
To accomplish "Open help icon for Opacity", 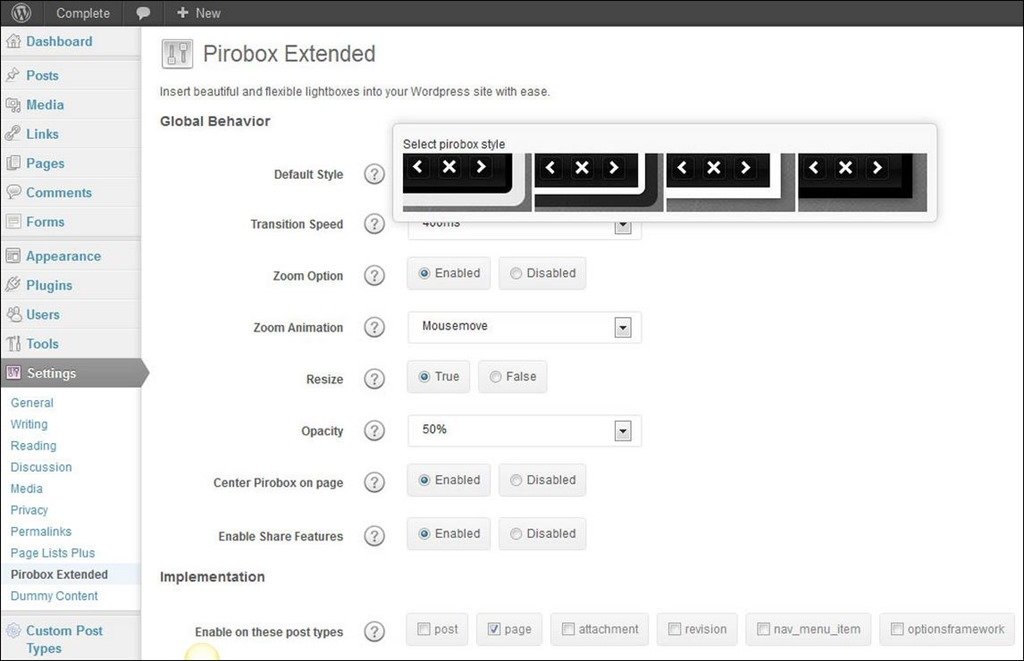I will pyautogui.click(x=374, y=430).
